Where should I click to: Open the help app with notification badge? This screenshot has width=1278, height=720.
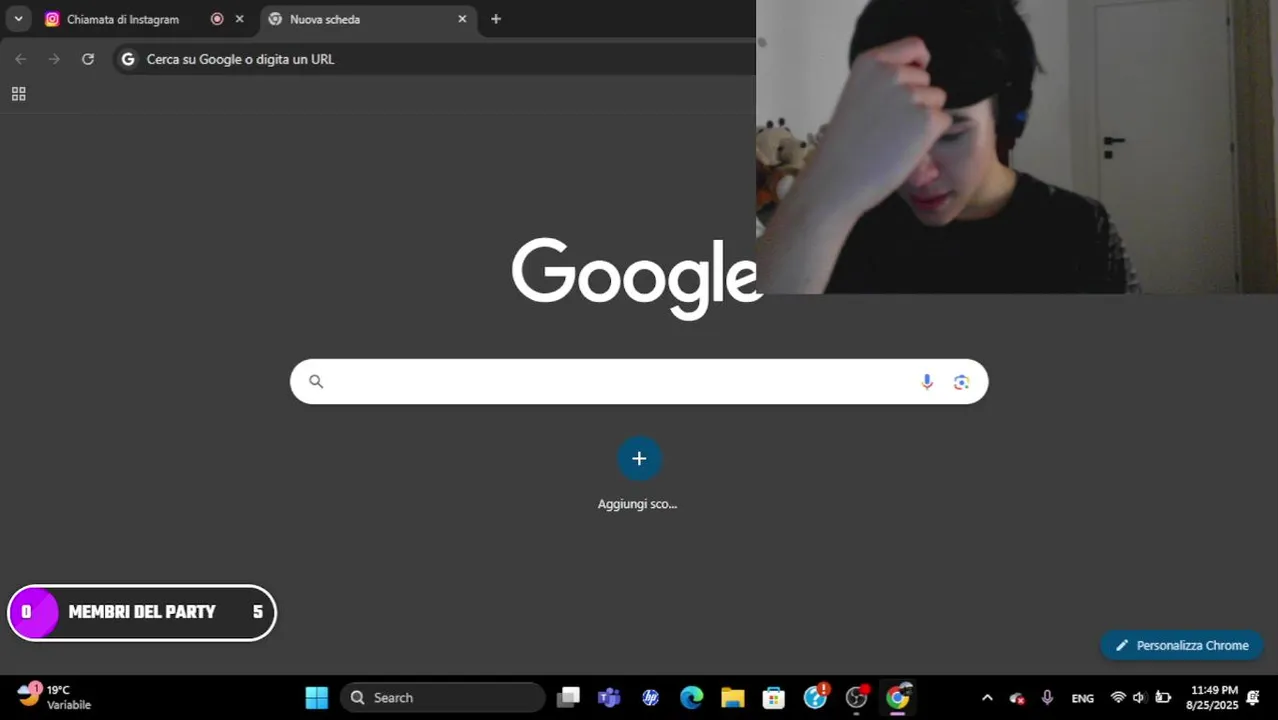(x=816, y=697)
